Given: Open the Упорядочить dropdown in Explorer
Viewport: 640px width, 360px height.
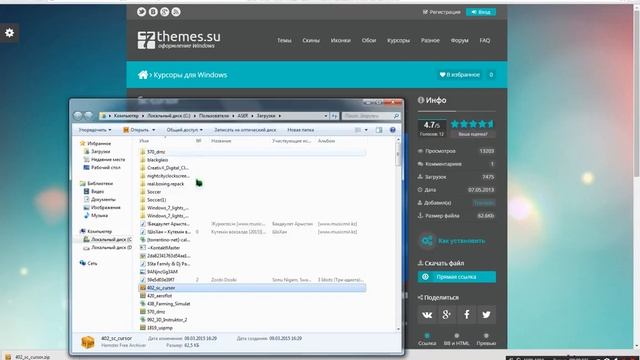Looking at the screenshot, I should coord(95,130).
